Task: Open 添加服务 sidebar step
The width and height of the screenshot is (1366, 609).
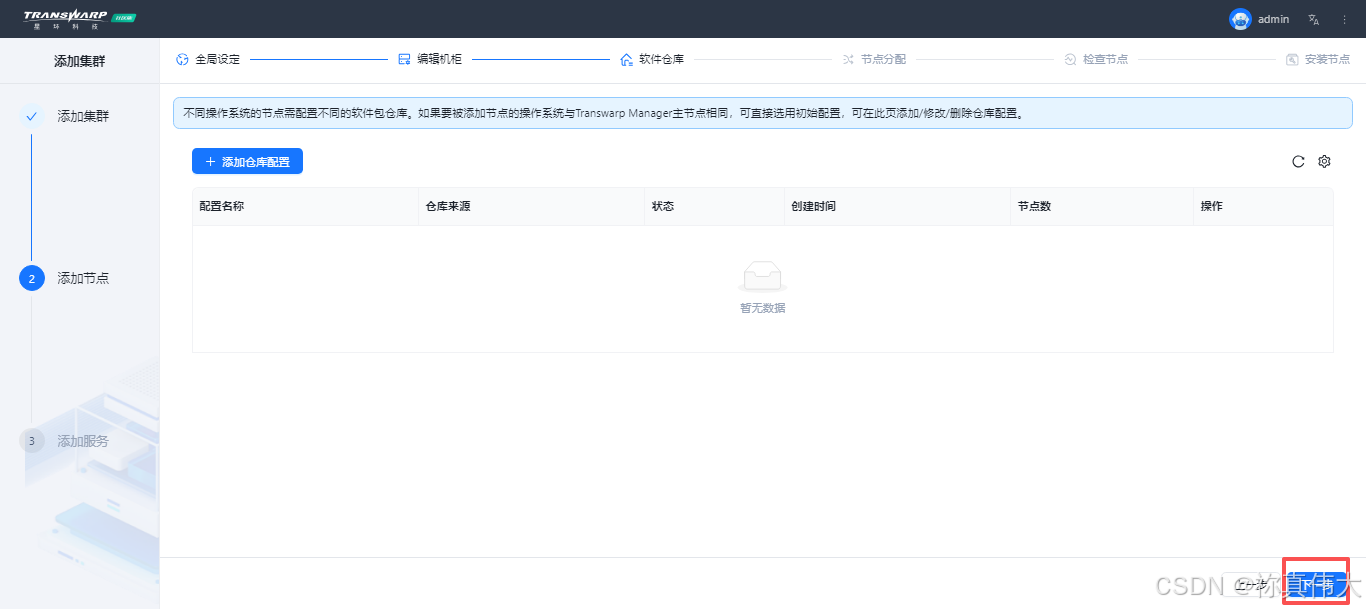Action: coord(83,440)
